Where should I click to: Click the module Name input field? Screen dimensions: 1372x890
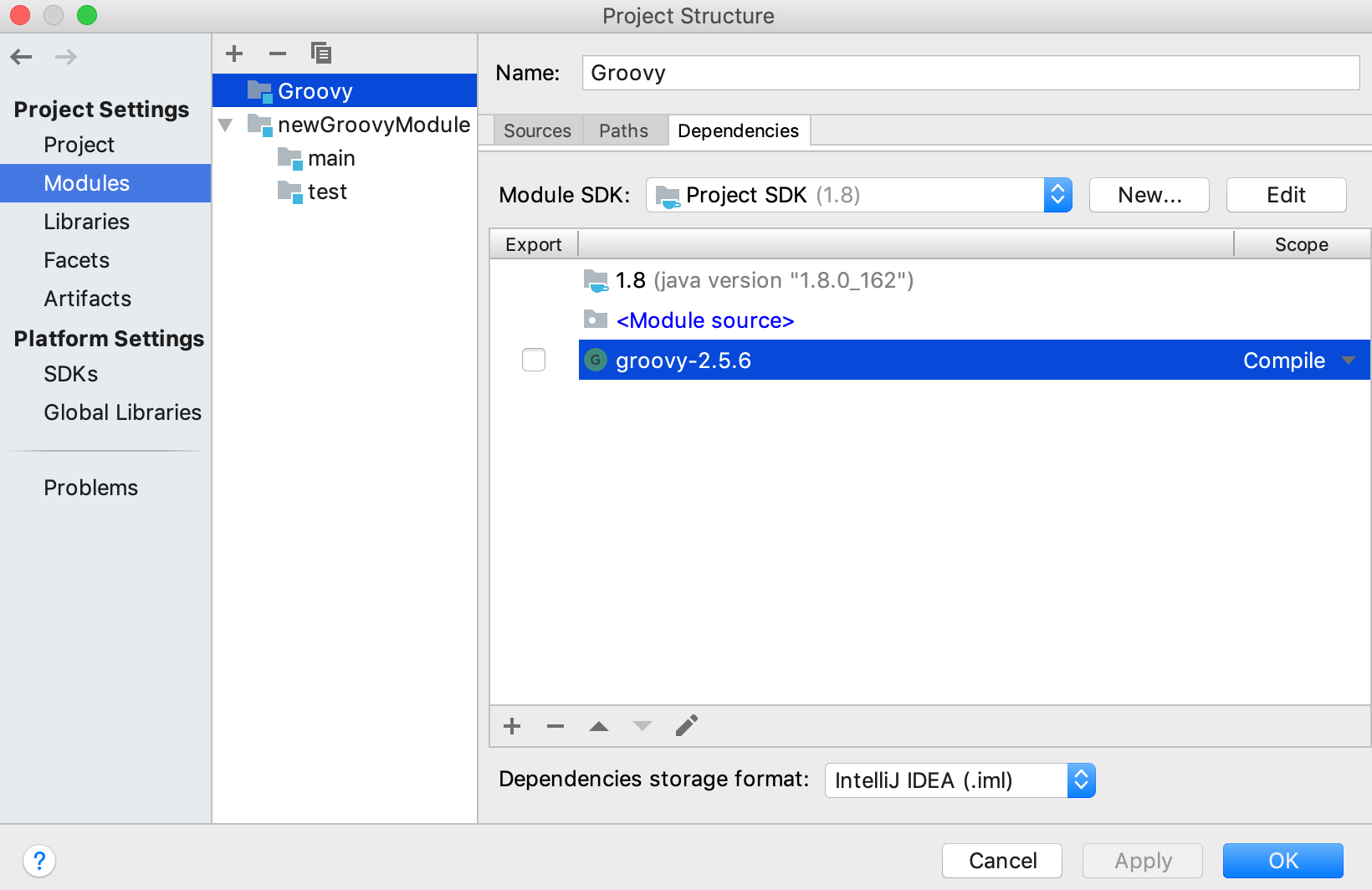click(970, 73)
